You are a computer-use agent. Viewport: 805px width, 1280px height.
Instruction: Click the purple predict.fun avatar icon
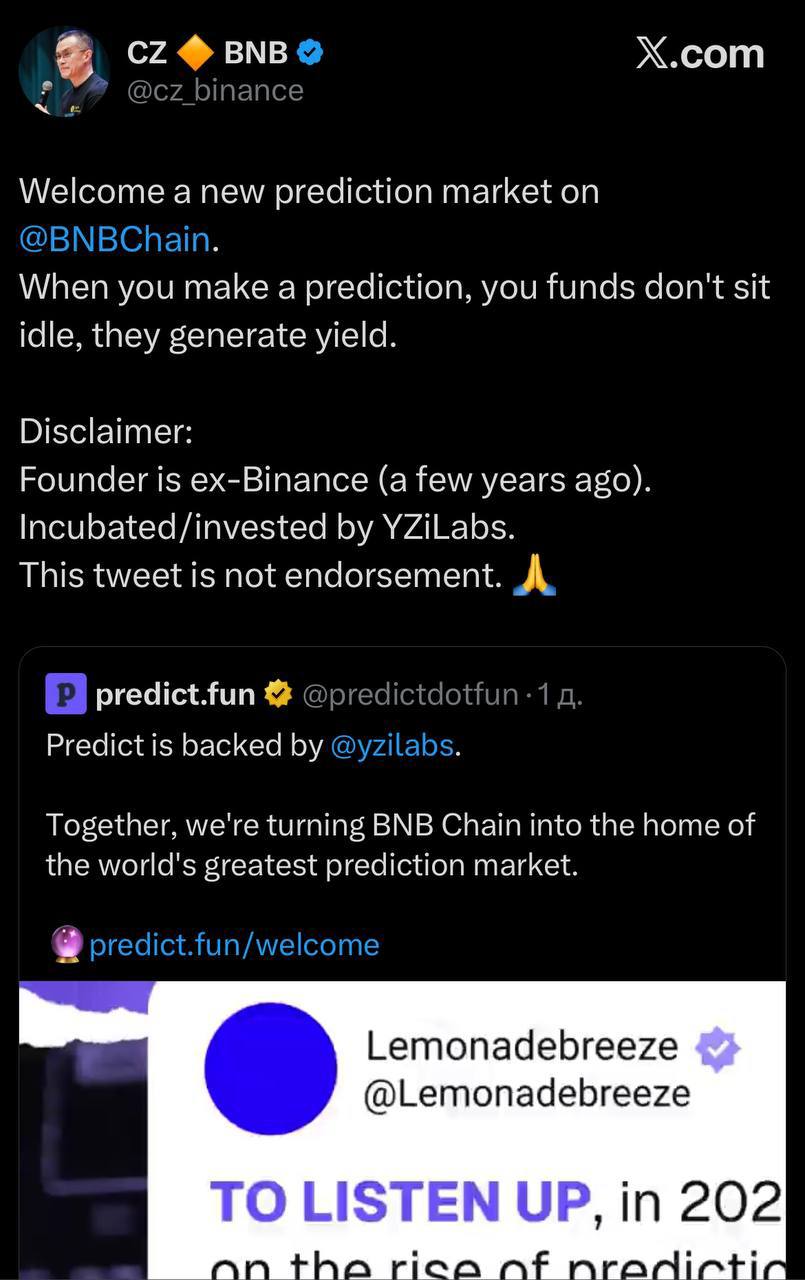click(66, 694)
